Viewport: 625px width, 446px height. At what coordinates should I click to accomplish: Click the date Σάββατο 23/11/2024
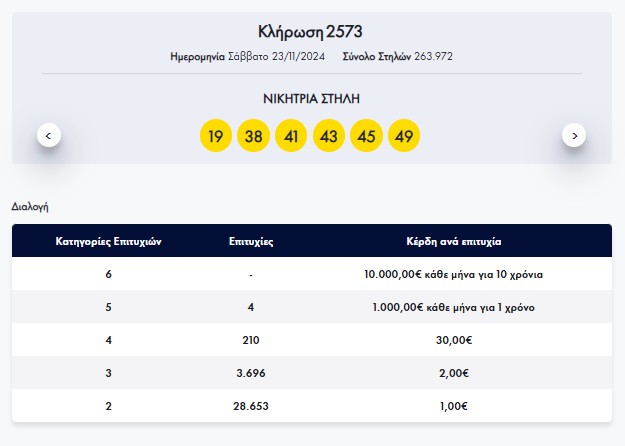(x=276, y=57)
